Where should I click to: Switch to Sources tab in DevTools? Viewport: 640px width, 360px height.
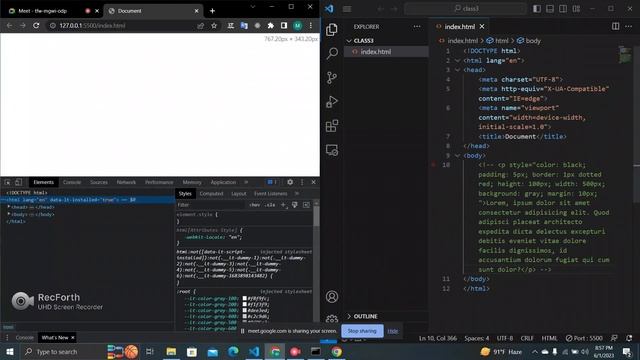(99, 182)
